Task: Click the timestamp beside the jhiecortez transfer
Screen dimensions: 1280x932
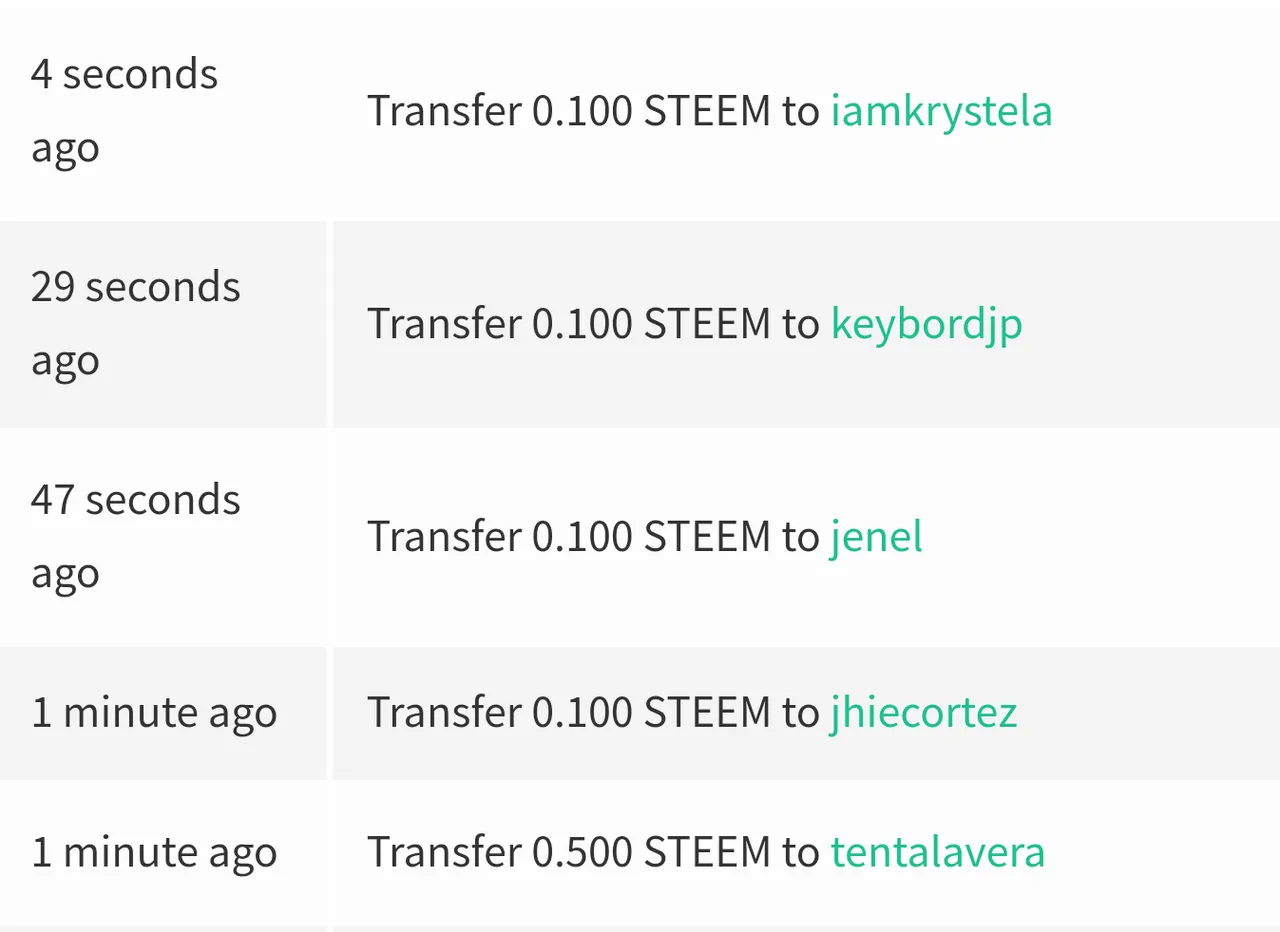Action: (154, 714)
